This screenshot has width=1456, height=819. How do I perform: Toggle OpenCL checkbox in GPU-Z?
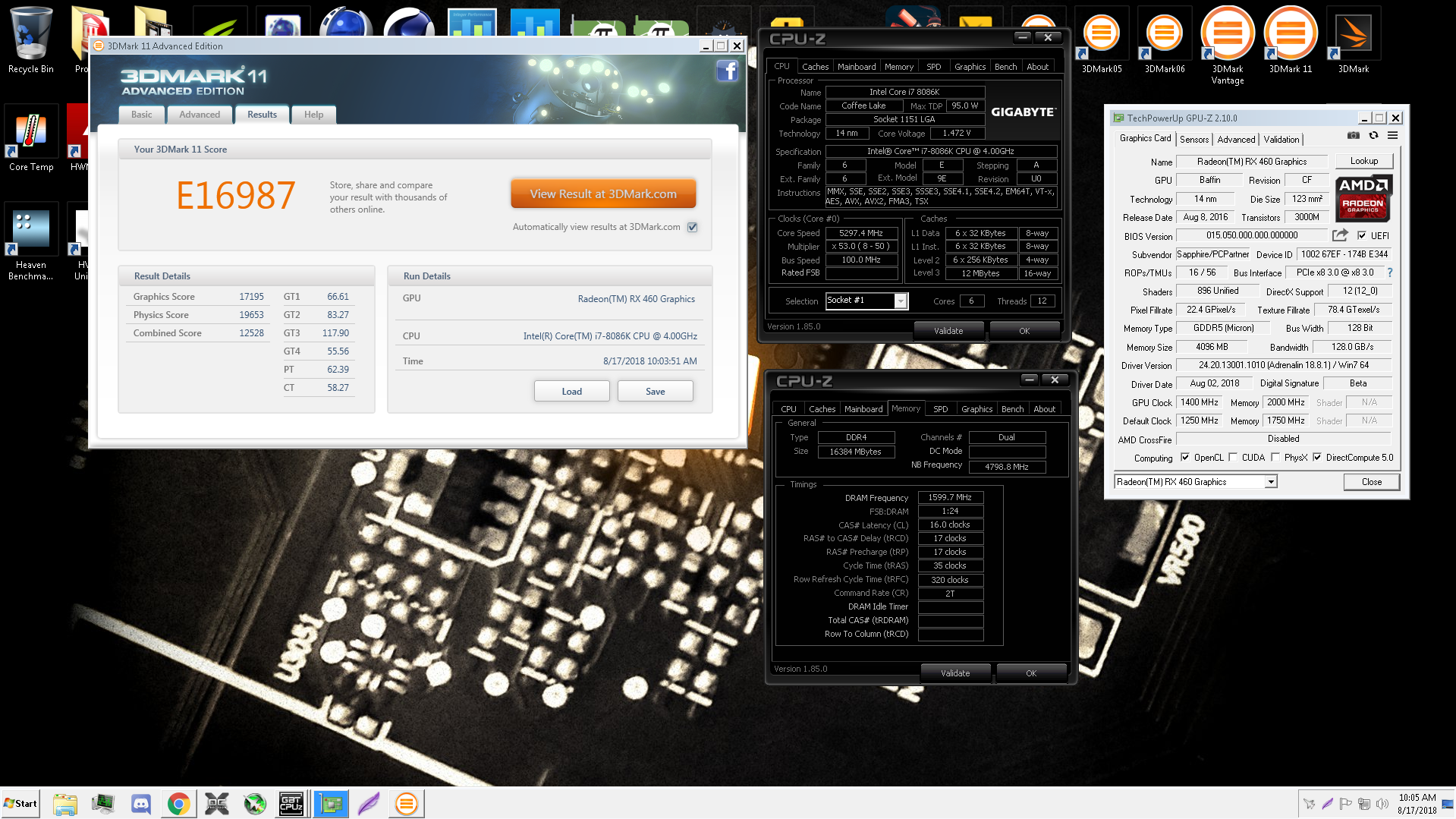(x=1185, y=457)
